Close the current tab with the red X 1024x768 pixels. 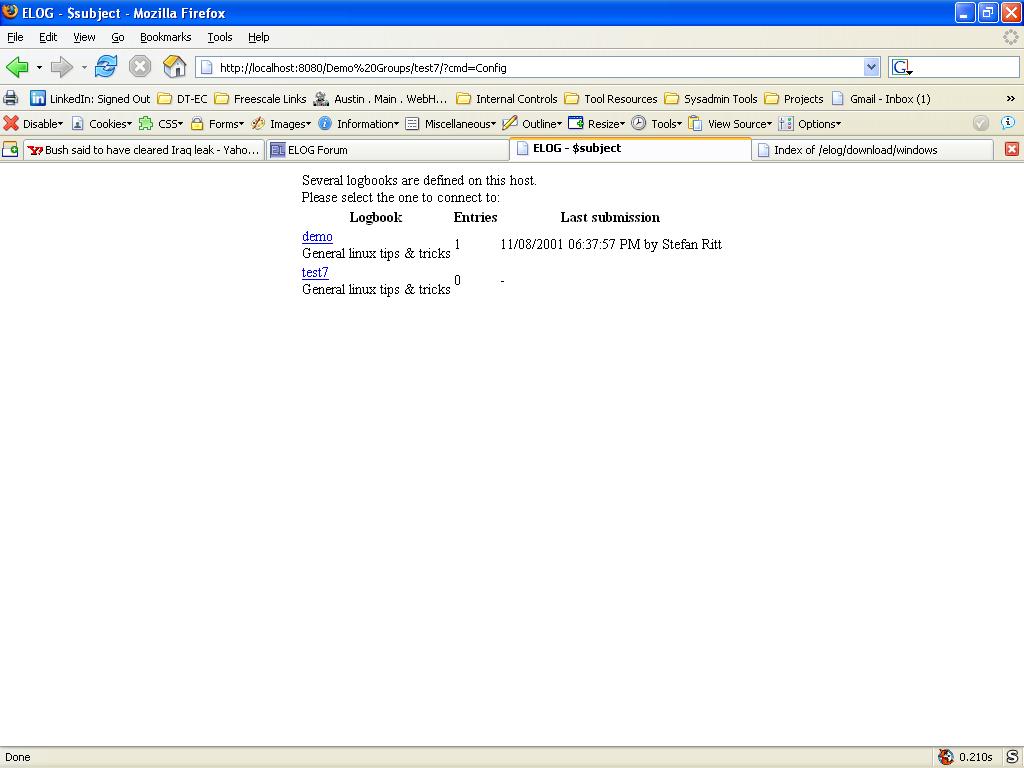click(x=1012, y=149)
